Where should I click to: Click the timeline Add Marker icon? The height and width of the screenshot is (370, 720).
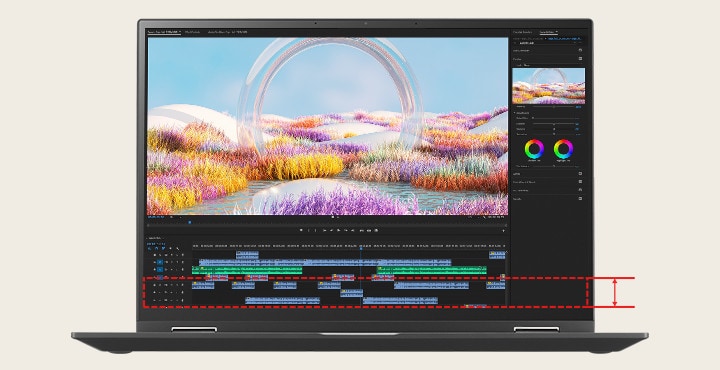(170, 248)
